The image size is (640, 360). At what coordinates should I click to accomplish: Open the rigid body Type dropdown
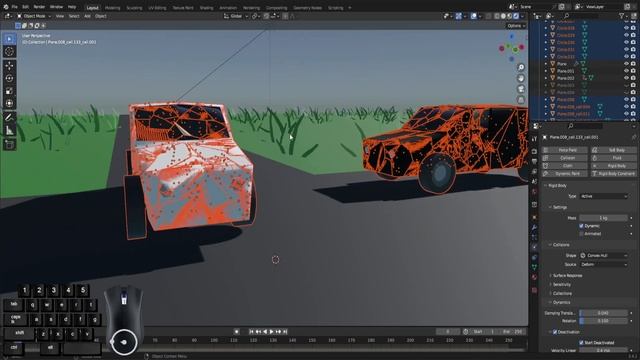click(603, 196)
